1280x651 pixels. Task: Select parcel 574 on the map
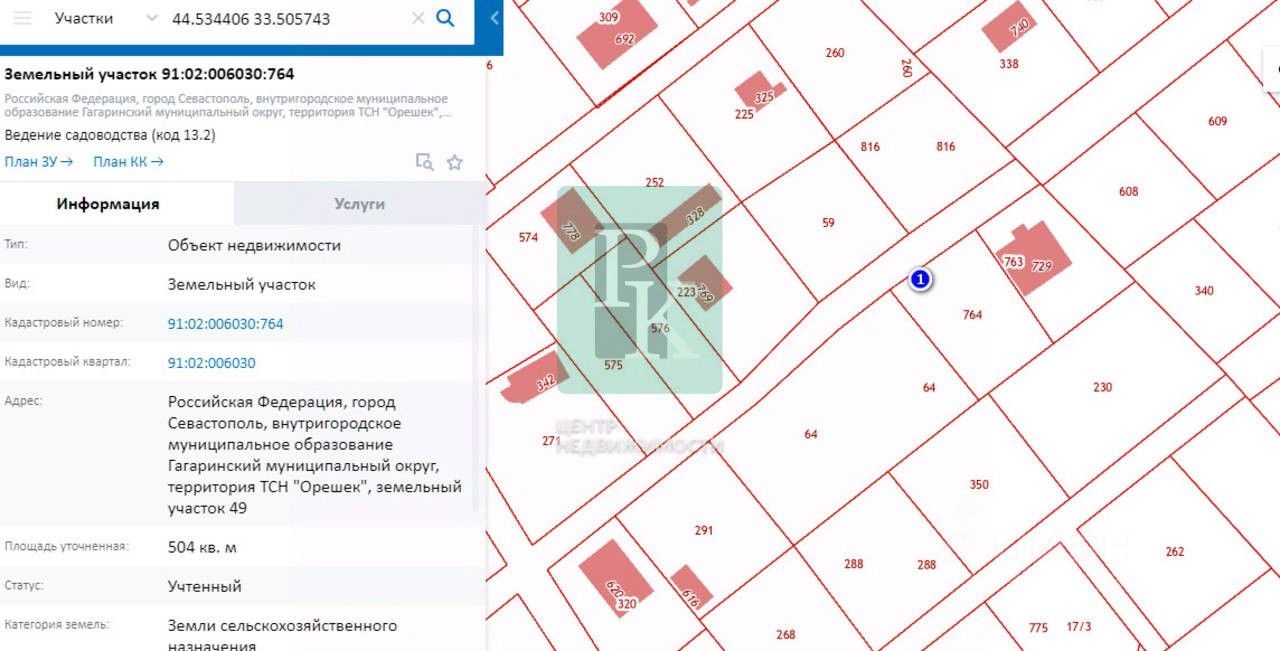pyautogui.click(x=528, y=238)
